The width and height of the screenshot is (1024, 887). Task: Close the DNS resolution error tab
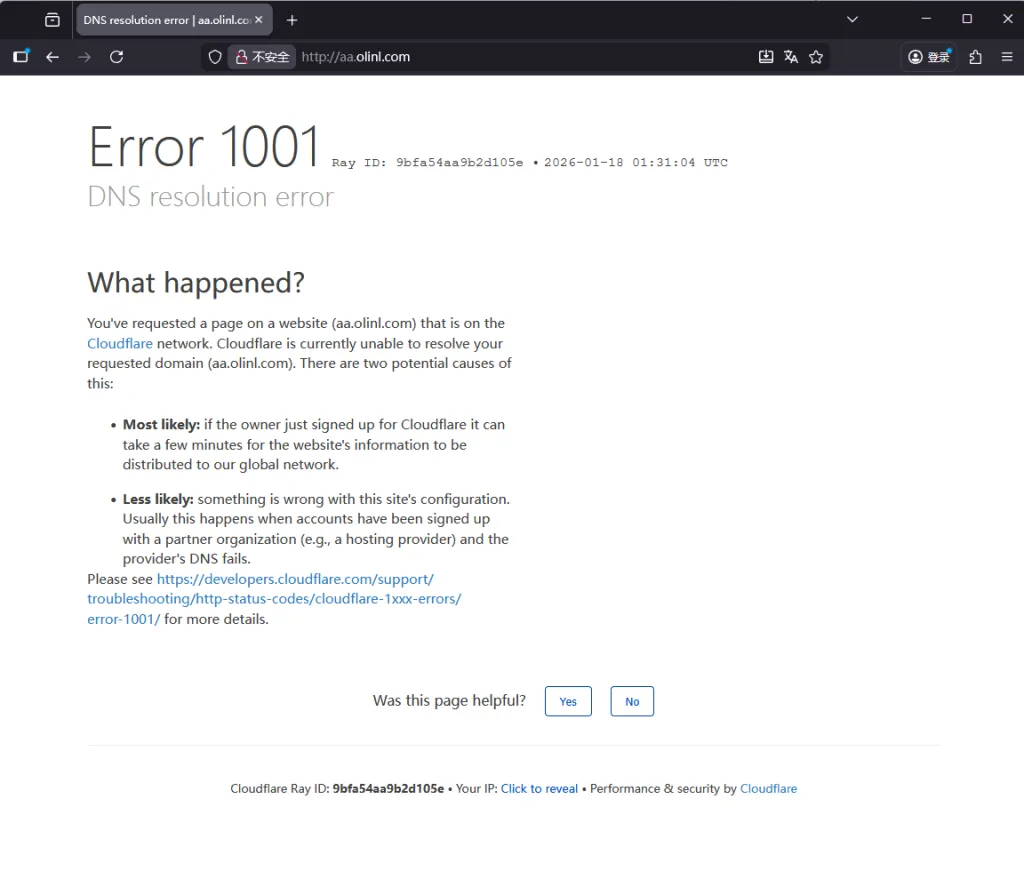[259, 20]
